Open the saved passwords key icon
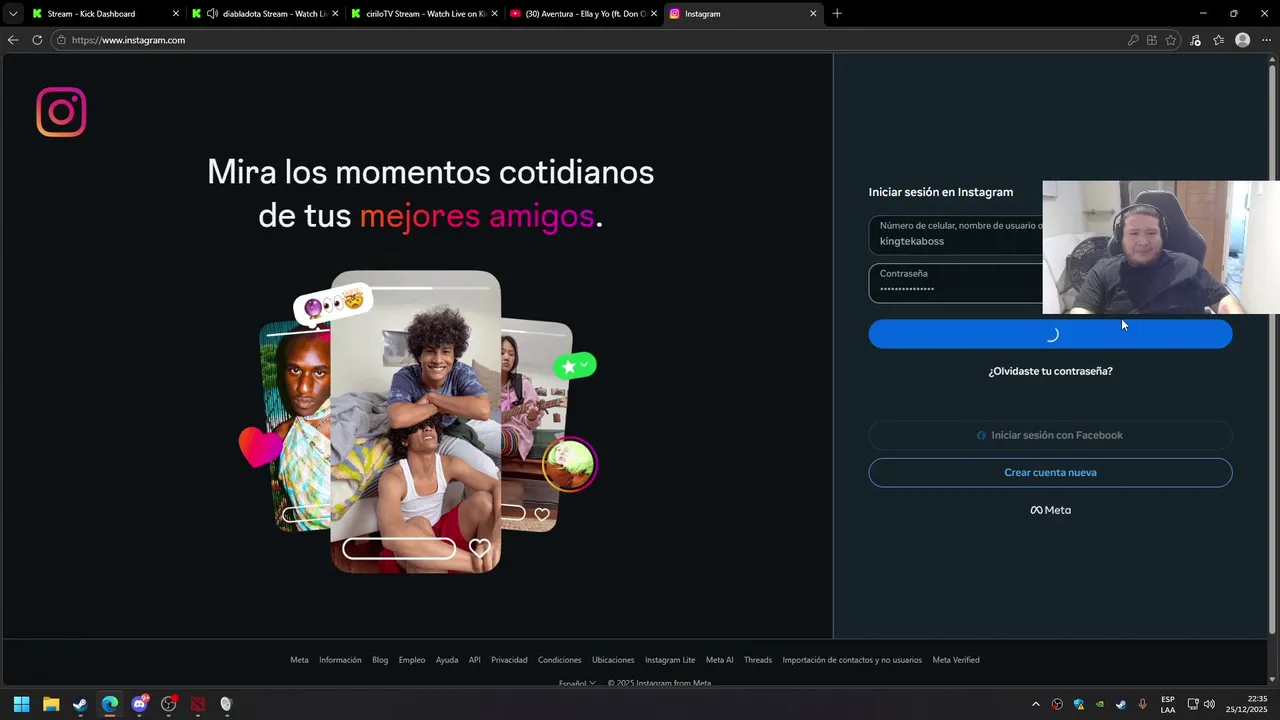The image size is (1280, 720). coord(1133,40)
